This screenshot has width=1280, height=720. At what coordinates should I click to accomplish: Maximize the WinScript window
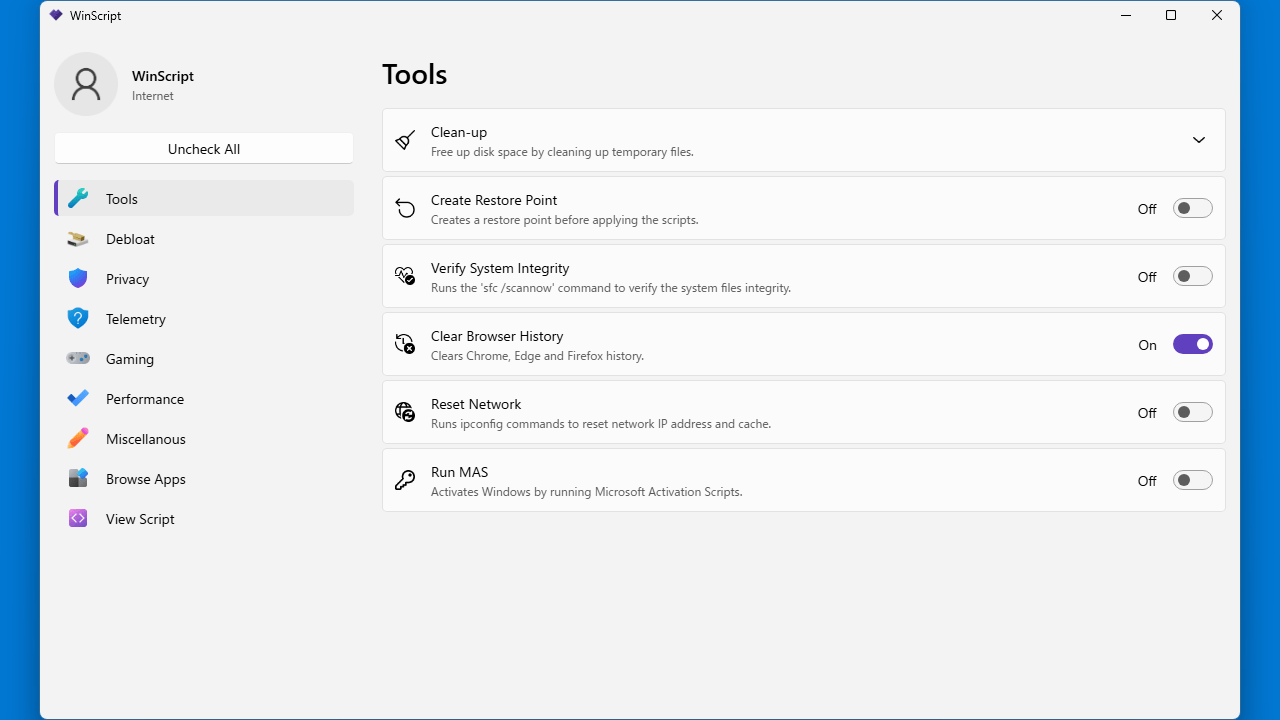point(1171,15)
